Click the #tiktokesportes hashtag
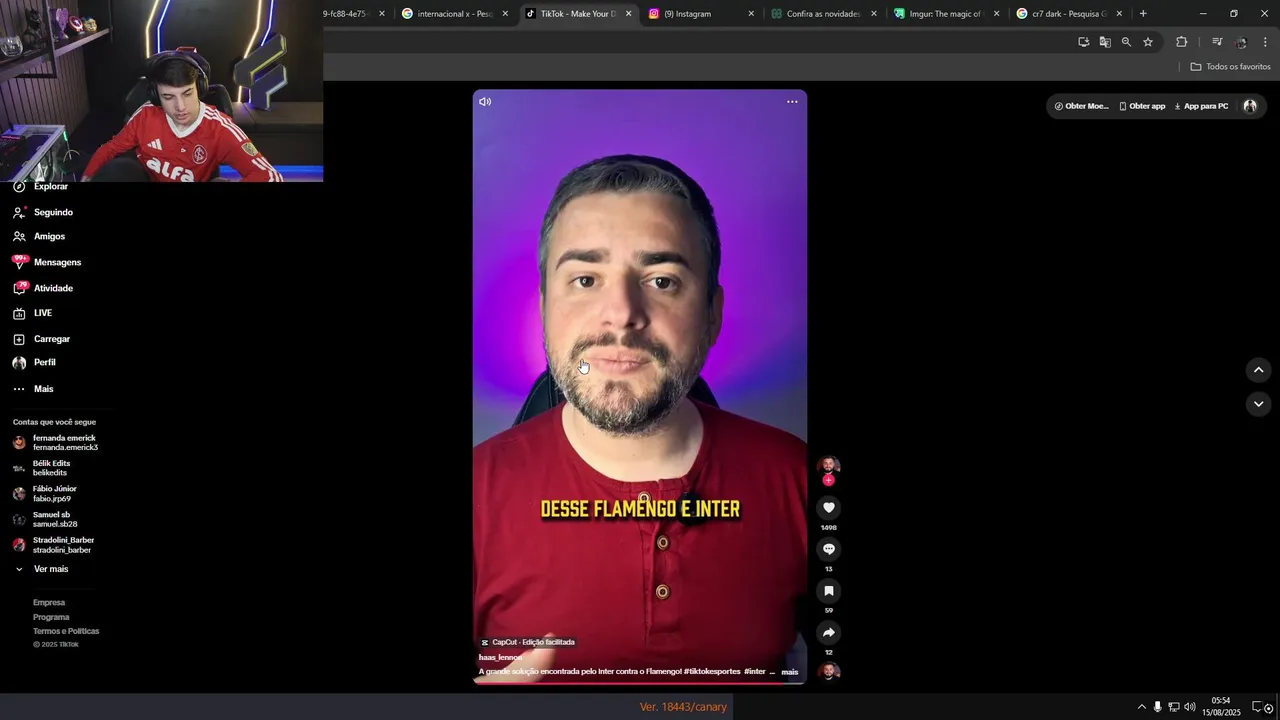The width and height of the screenshot is (1280, 720). point(713,672)
